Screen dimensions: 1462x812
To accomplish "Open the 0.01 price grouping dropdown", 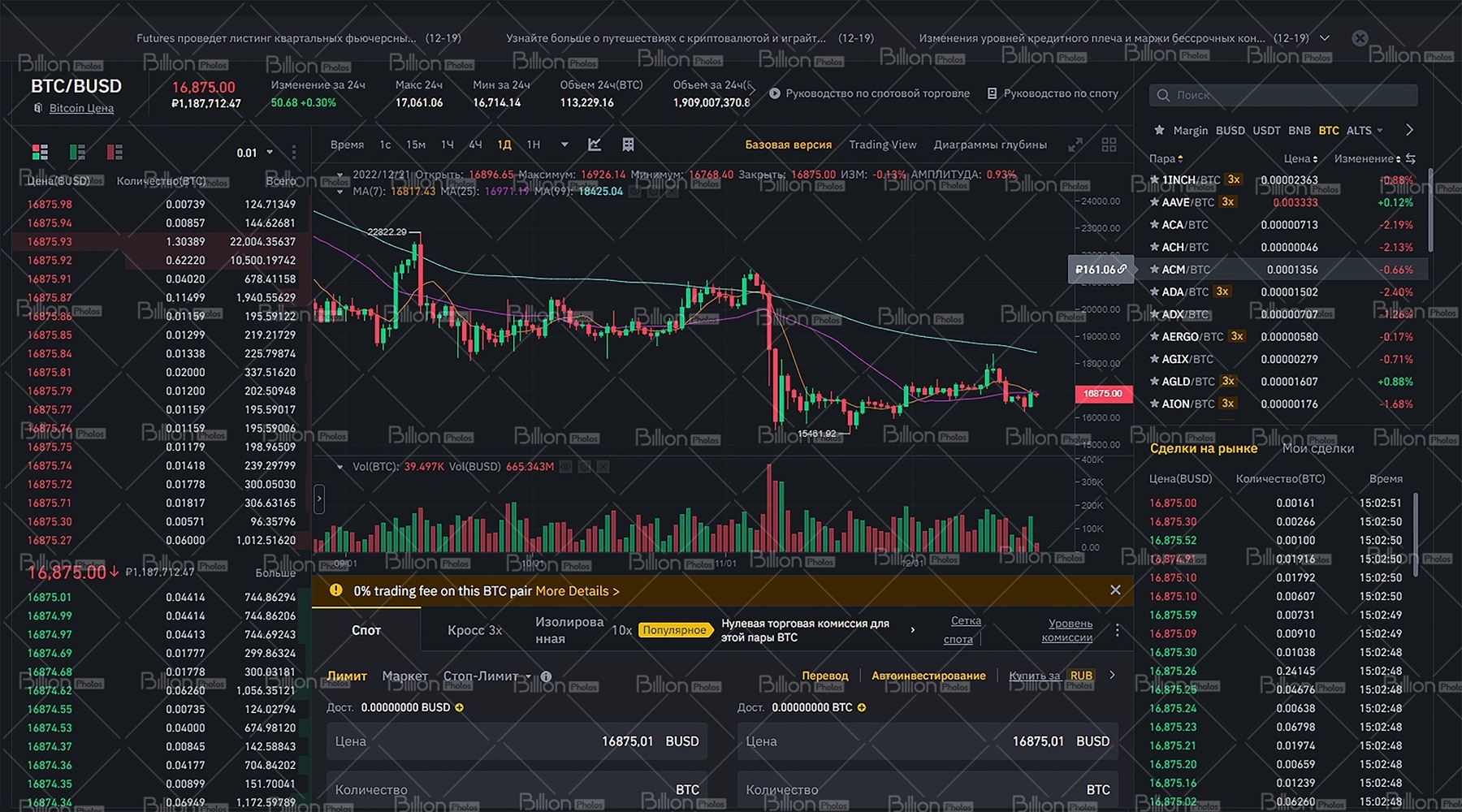I will 254,153.
